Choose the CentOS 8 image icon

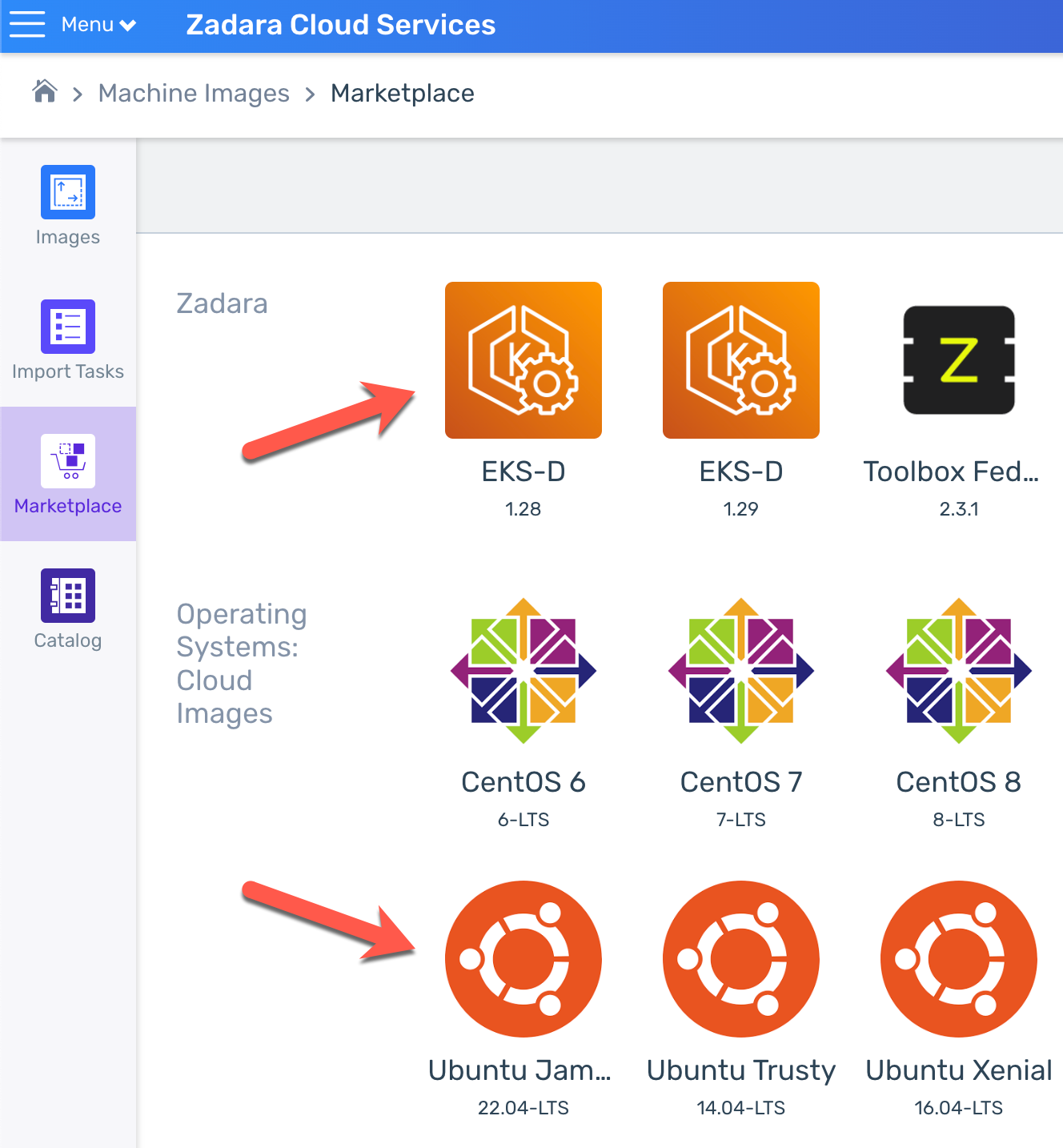click(959, 671)
